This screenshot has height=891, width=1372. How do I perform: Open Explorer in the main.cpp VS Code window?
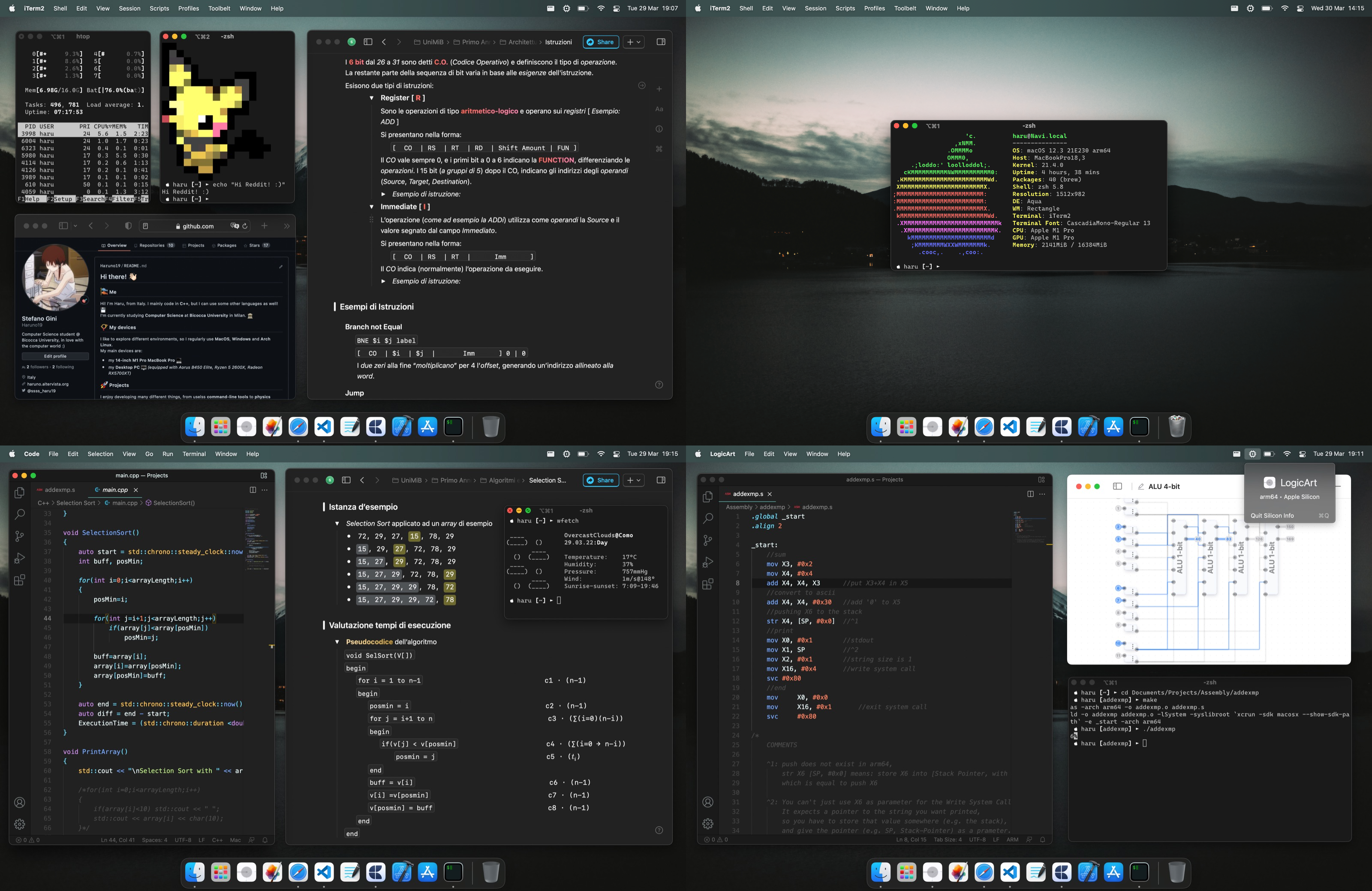(20, 493)
